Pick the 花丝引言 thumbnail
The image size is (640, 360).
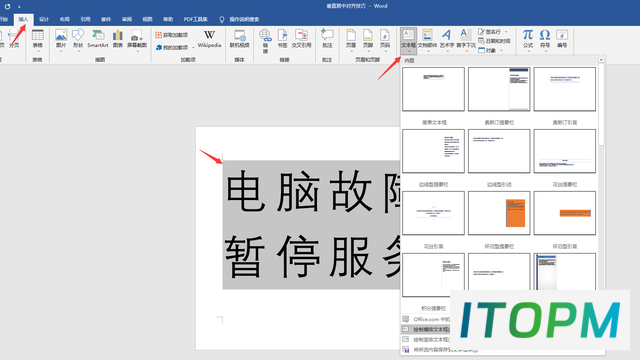(x=433, y=213)
